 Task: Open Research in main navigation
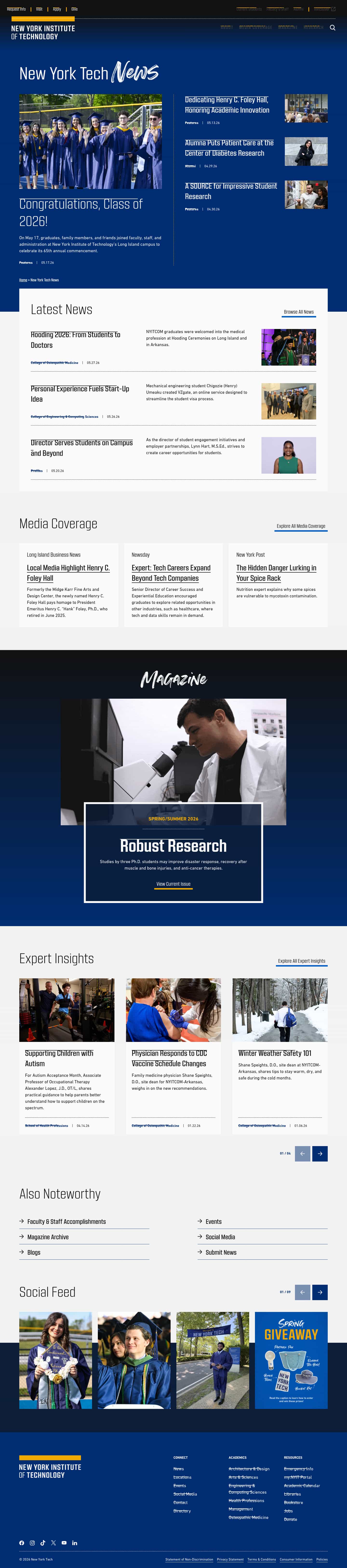coord(314,27)
